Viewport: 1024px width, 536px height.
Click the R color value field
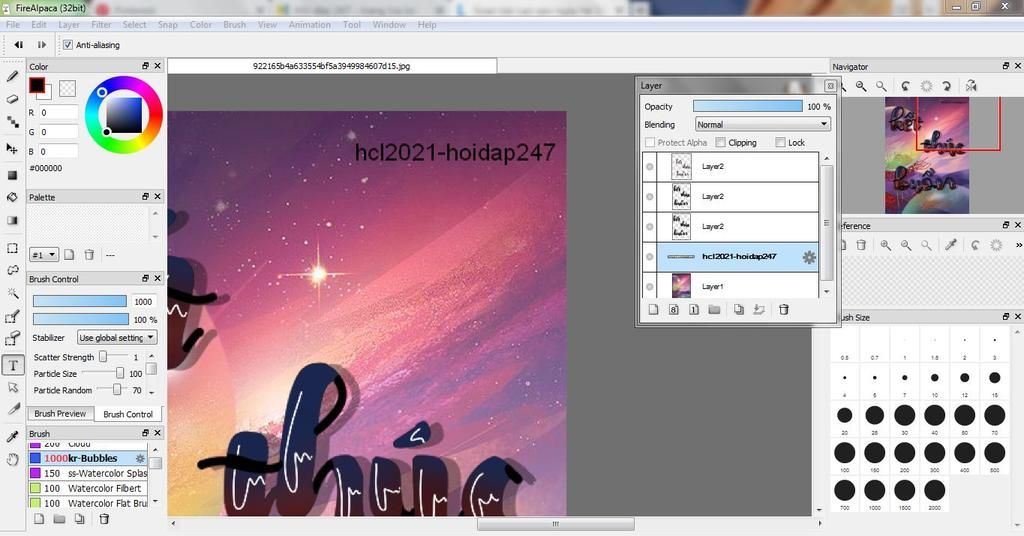pyautogui.click(x=58, y=112)
